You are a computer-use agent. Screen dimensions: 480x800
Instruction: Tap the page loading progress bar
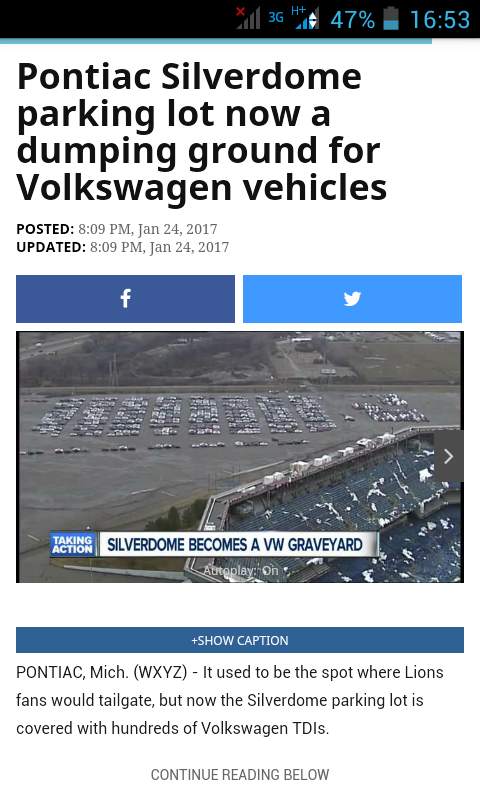pos(216,41)
